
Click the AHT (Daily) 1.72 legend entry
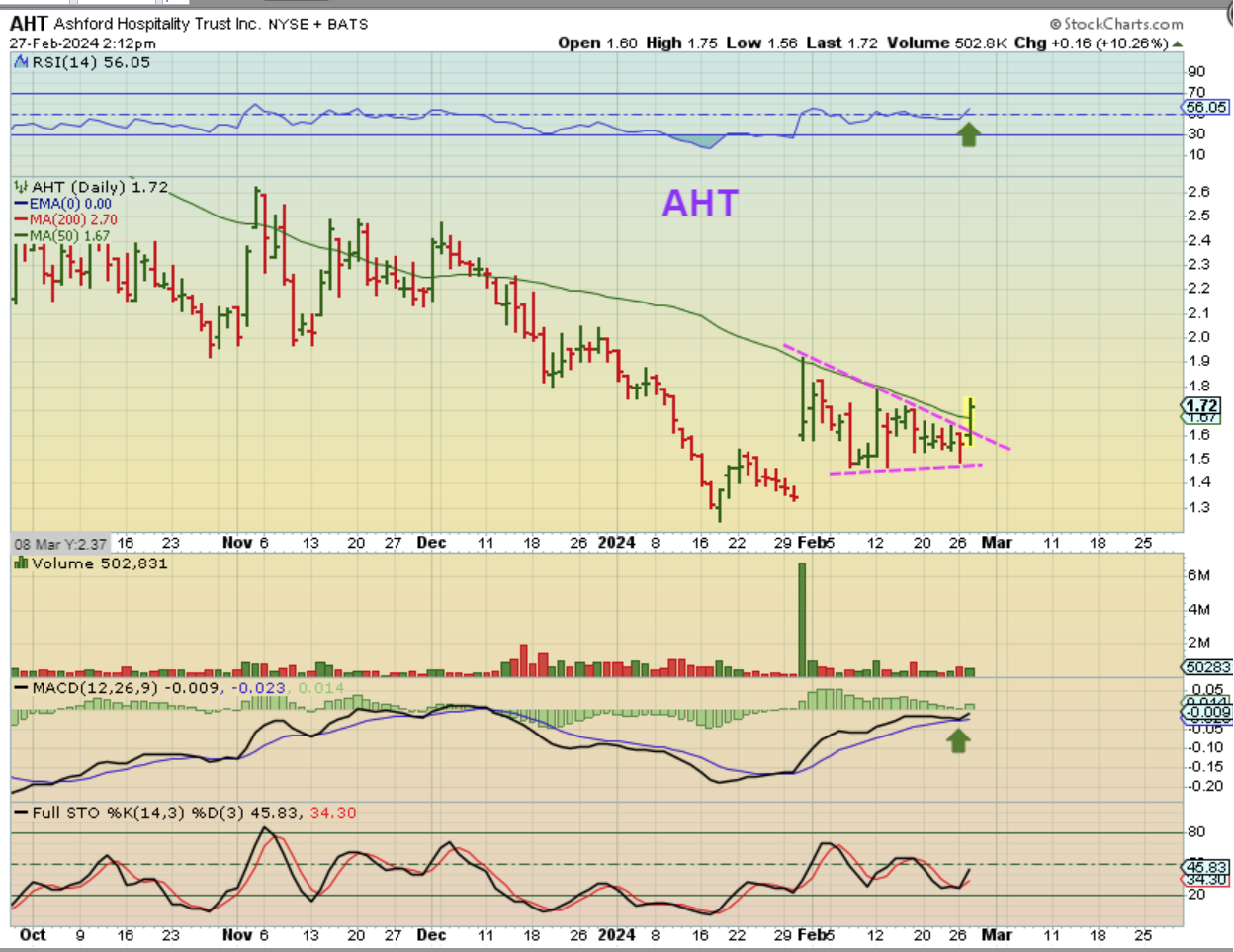point(100,186)
